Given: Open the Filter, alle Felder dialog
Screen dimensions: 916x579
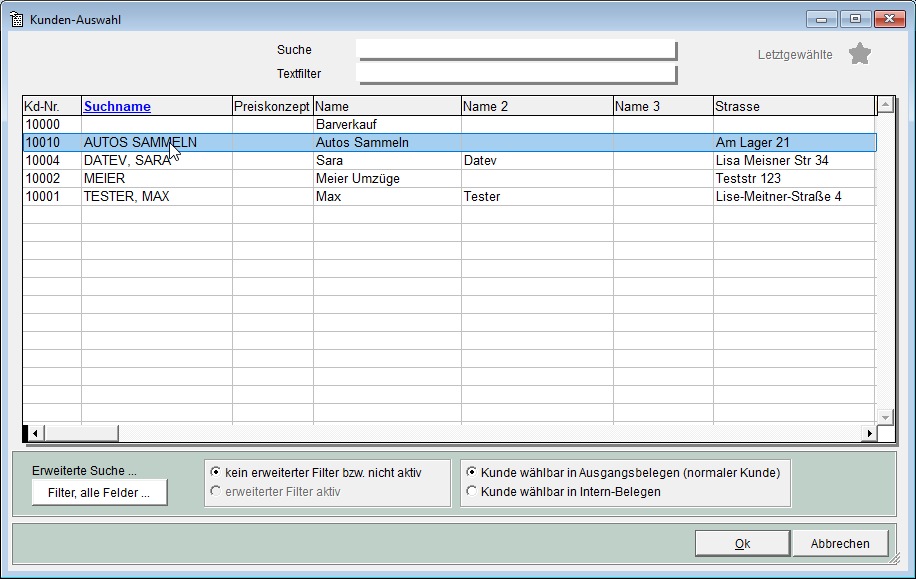Looking at the screenshot, I should tap(99, 493).
